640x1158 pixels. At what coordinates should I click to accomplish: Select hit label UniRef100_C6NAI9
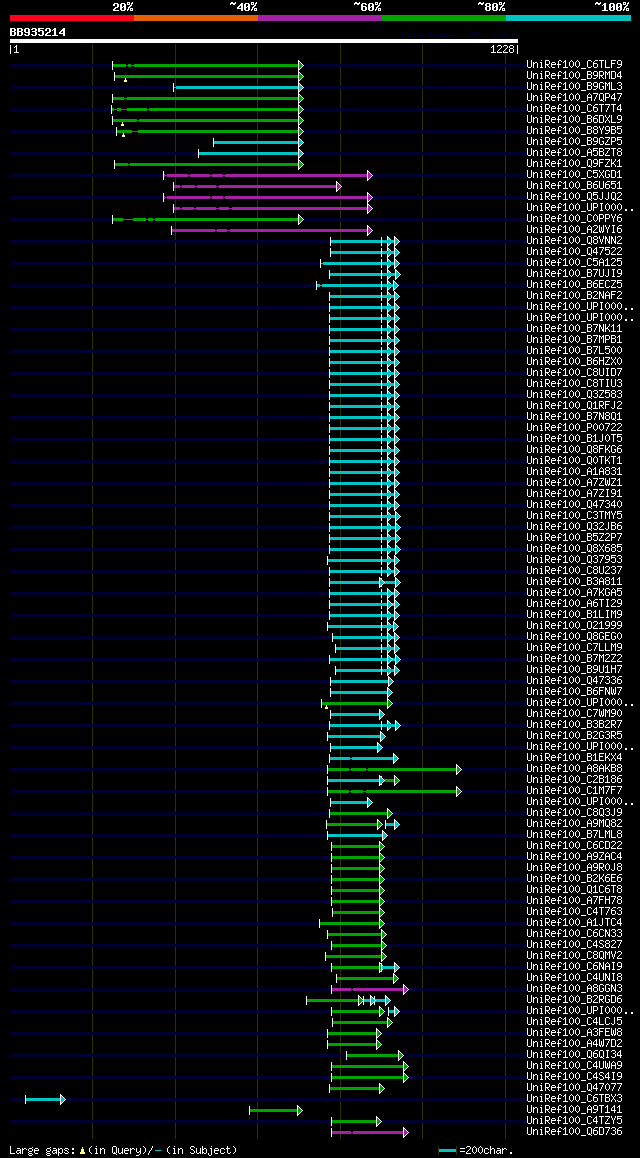coord(574,966)
